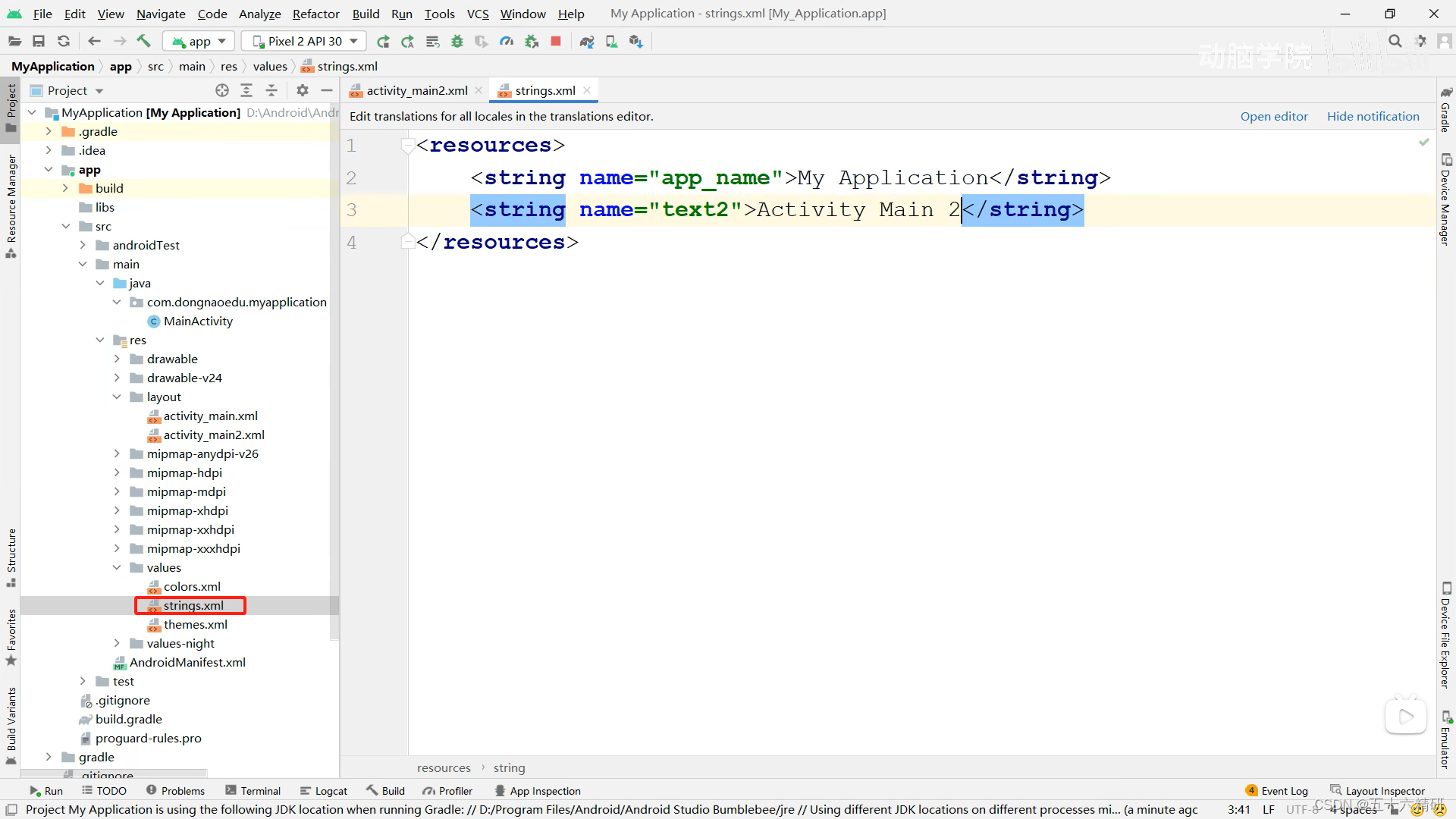1456x819 pixels.
Task: Click Hide notification link
Action: [1373, 116]
